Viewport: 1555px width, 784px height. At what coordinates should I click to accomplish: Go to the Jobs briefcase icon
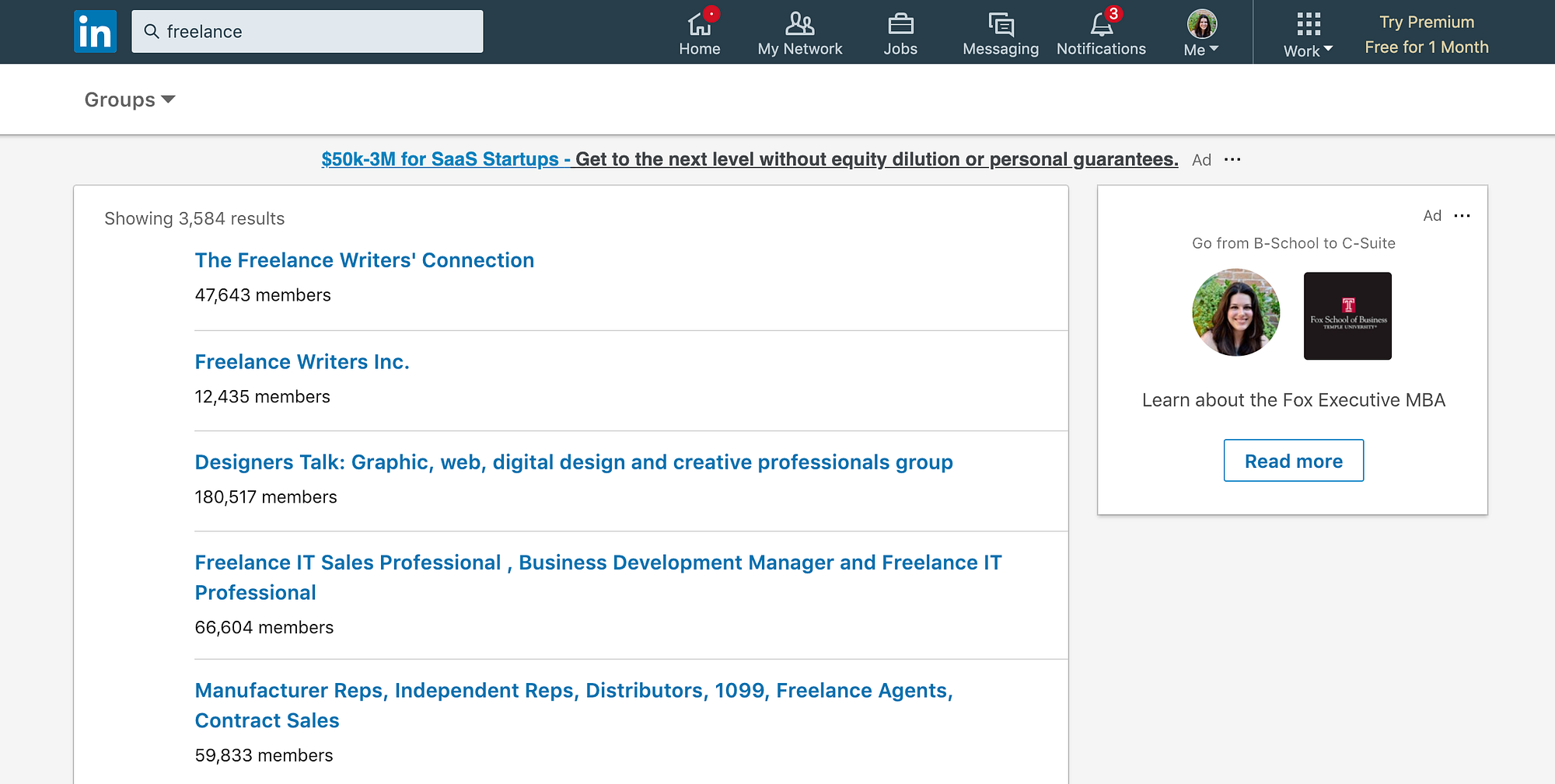pyautogui.click(x=900, y=25)
